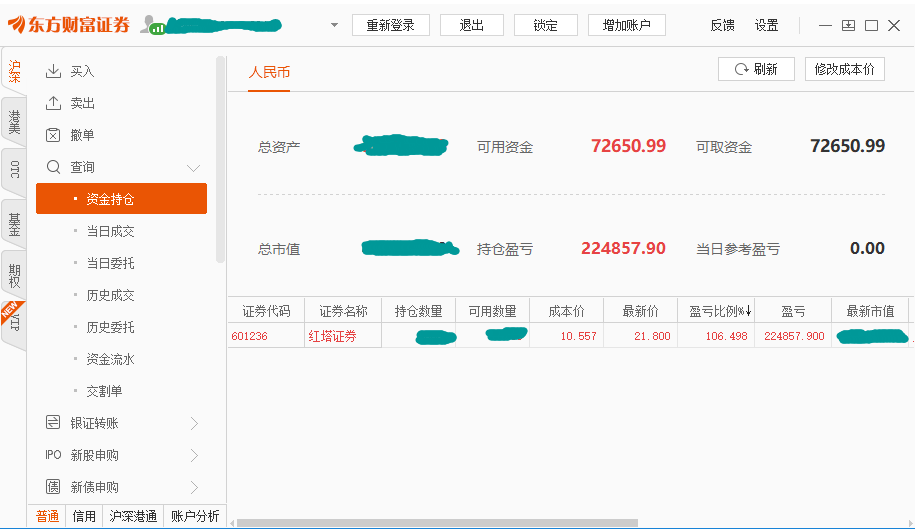Click the 盈亏 column header

(x=793, y=311)
